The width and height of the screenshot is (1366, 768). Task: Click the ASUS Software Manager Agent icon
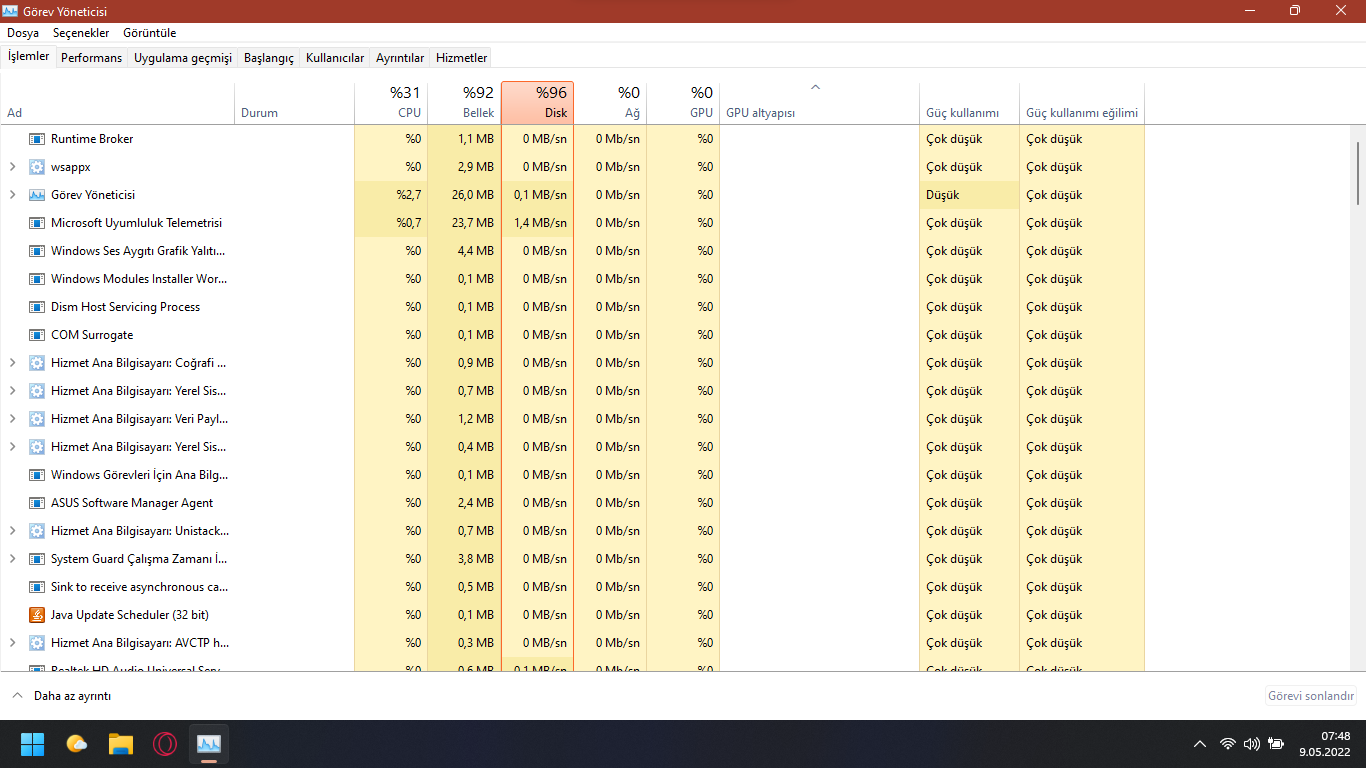tap(37, 503)
